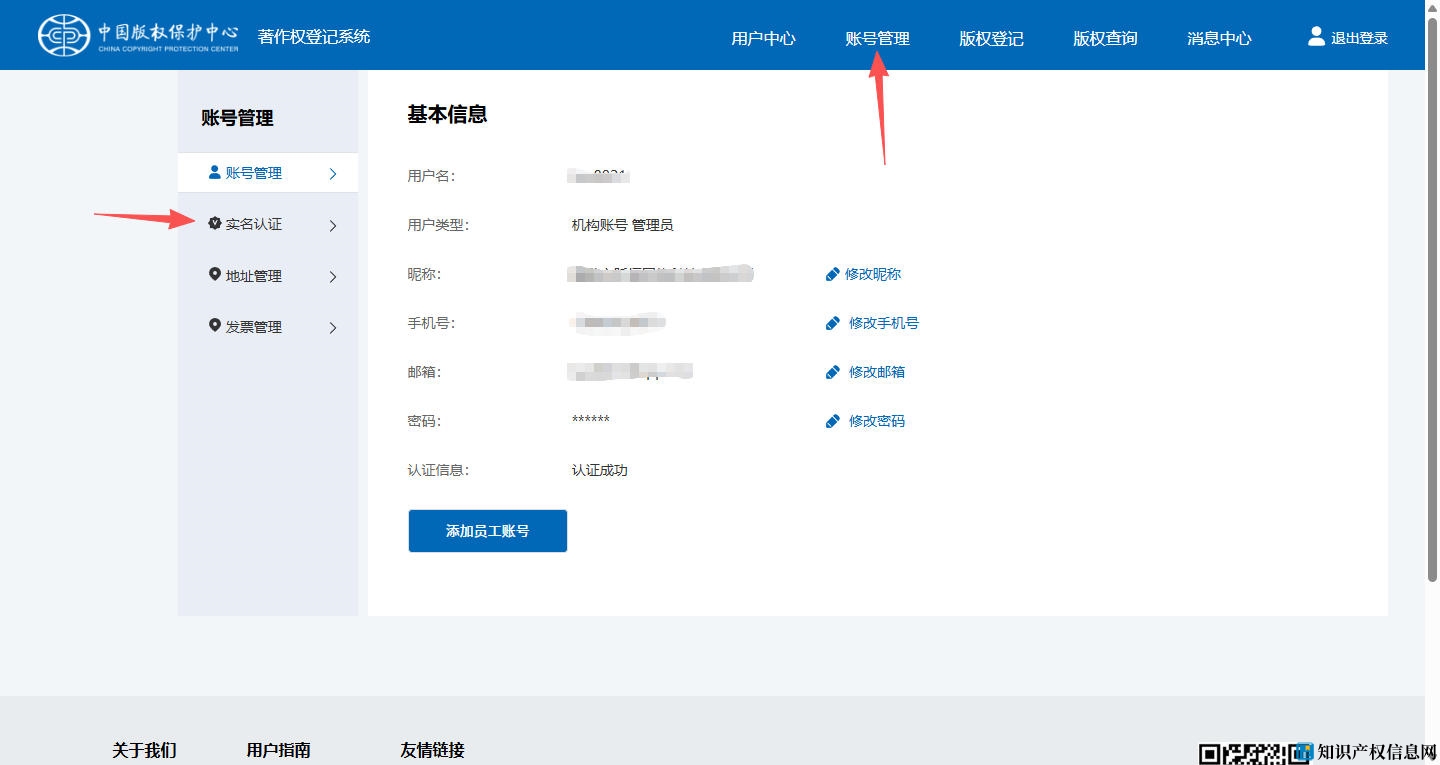The image size is (1440, 765).
Task: Click the location pin icon beside 地址管理
Action: [x=214, y=275]
